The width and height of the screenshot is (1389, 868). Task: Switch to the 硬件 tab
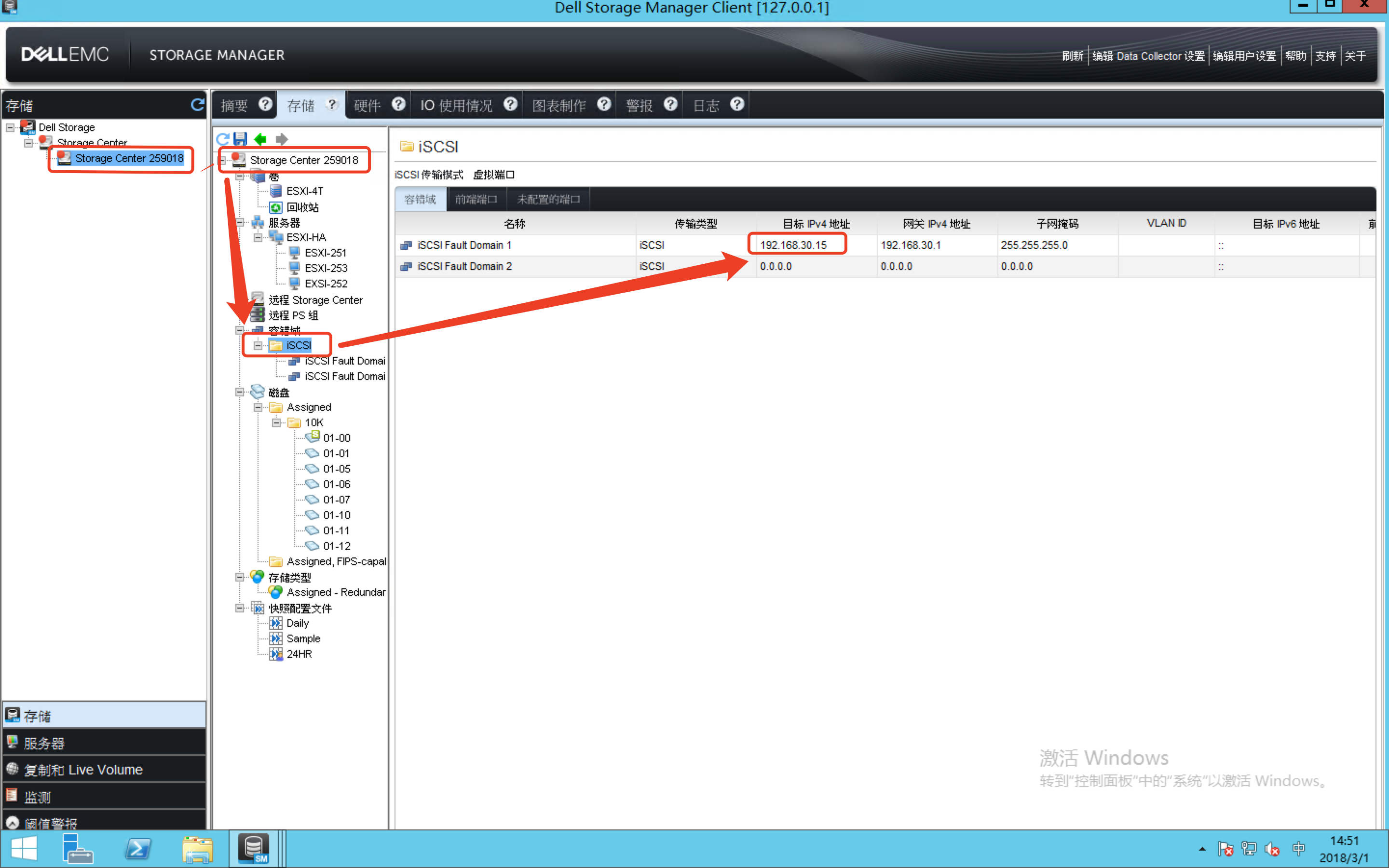coord(368,106)
